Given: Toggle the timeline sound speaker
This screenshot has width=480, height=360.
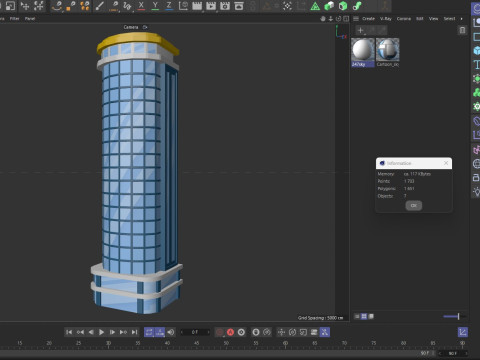Looking at the screenshot, I should click(x=171, y=332).
